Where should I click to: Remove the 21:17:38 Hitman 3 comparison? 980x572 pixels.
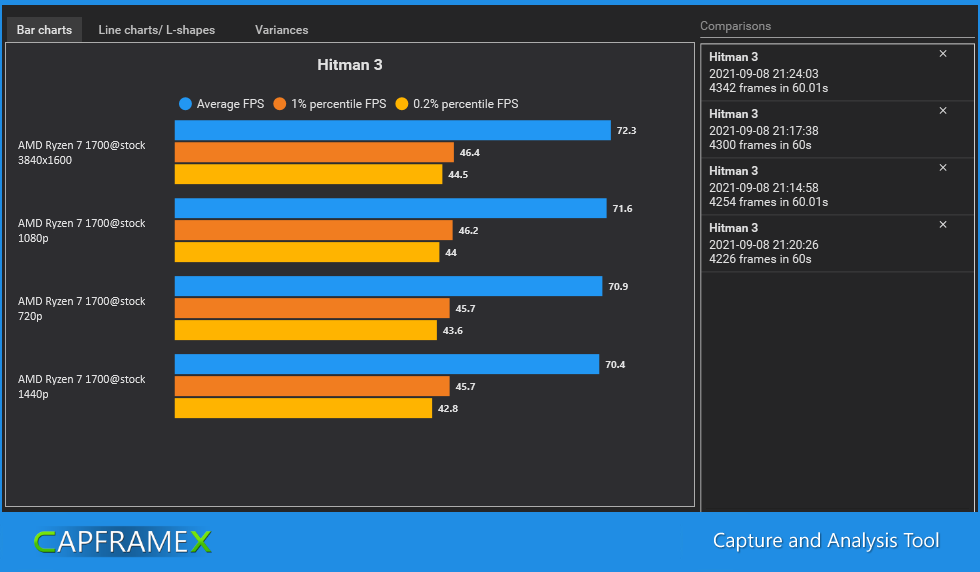tap(942, 111)
